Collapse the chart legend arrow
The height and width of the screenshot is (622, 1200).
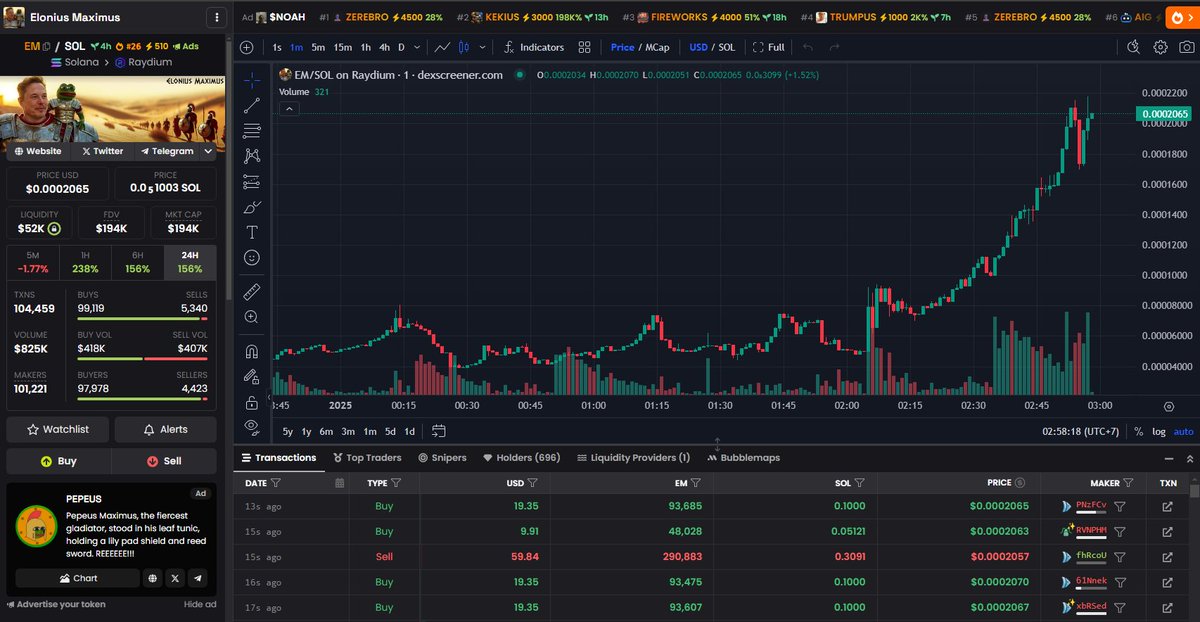pos(288,107)
